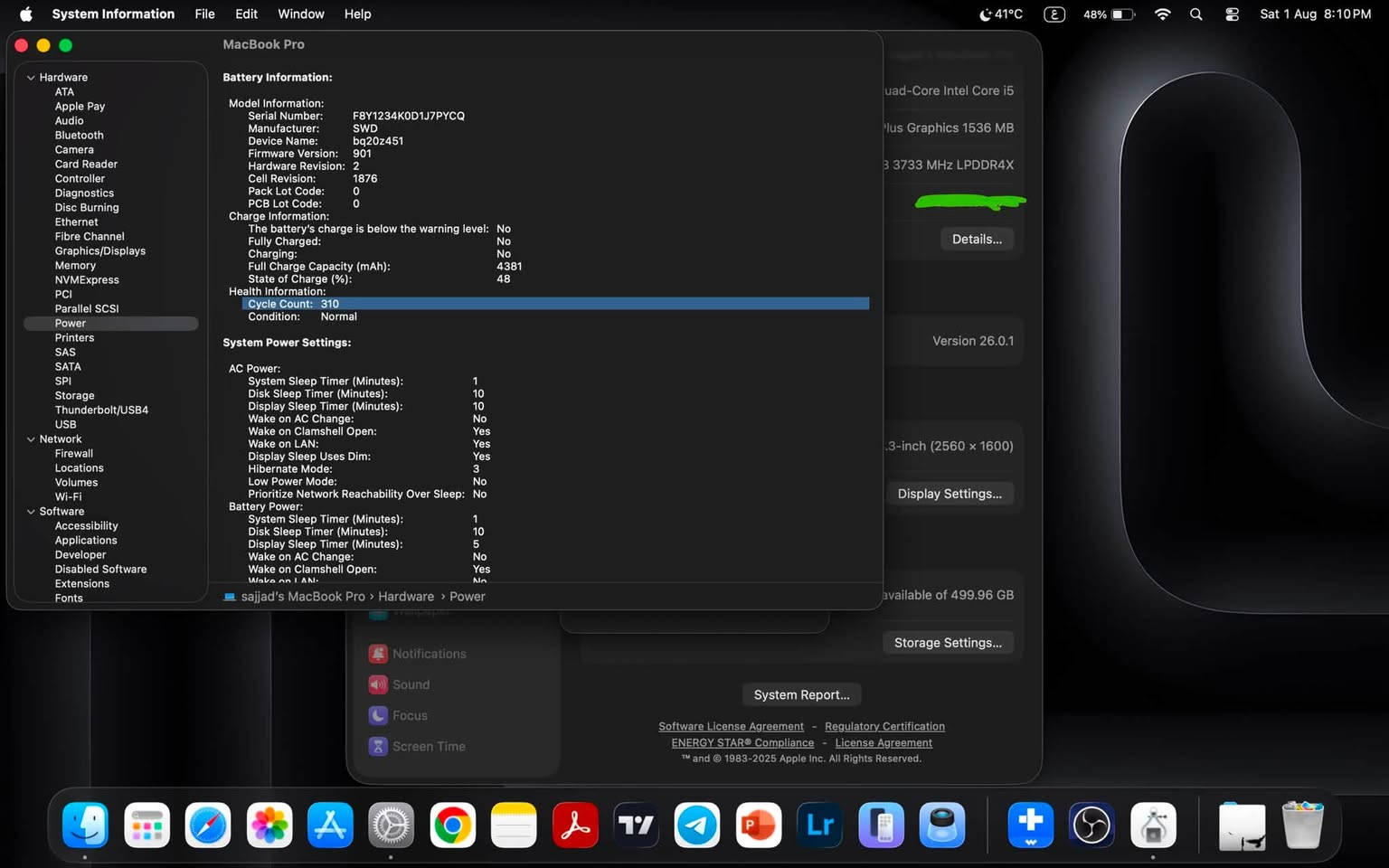
Task: Open License Agreement link
Action: 883,743
